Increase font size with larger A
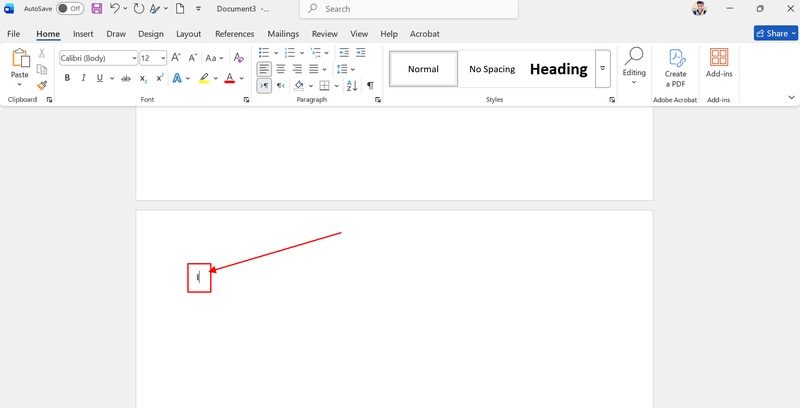Viewport: 800px width, 408px height. (176, 58)
